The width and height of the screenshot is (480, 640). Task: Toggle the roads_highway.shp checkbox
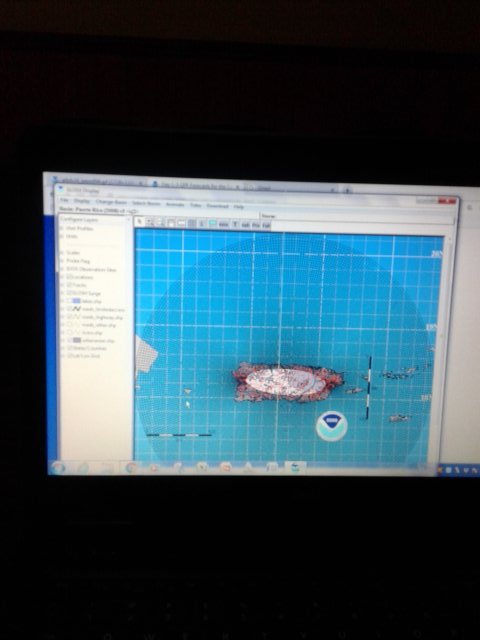click(69, 317)
